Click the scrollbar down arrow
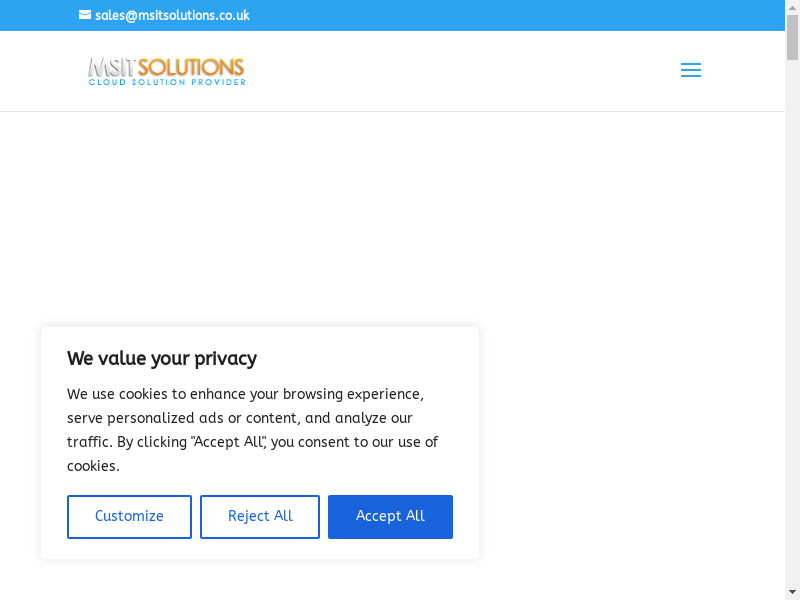 coord(792,592)
